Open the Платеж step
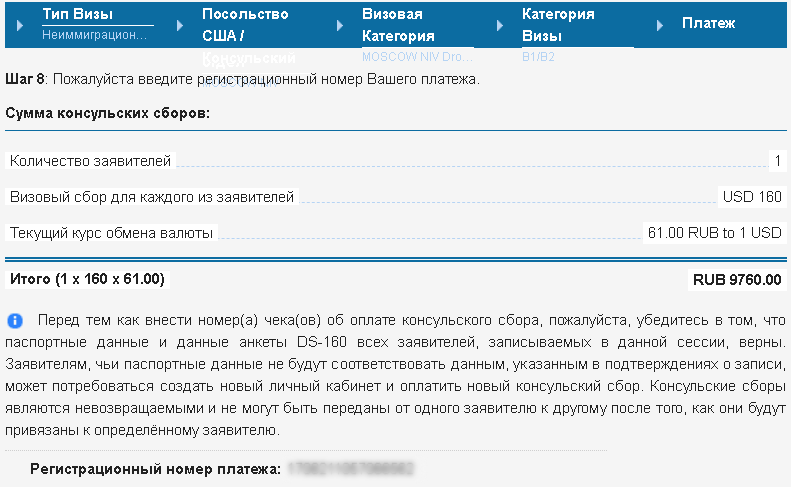 click(708, 23)
